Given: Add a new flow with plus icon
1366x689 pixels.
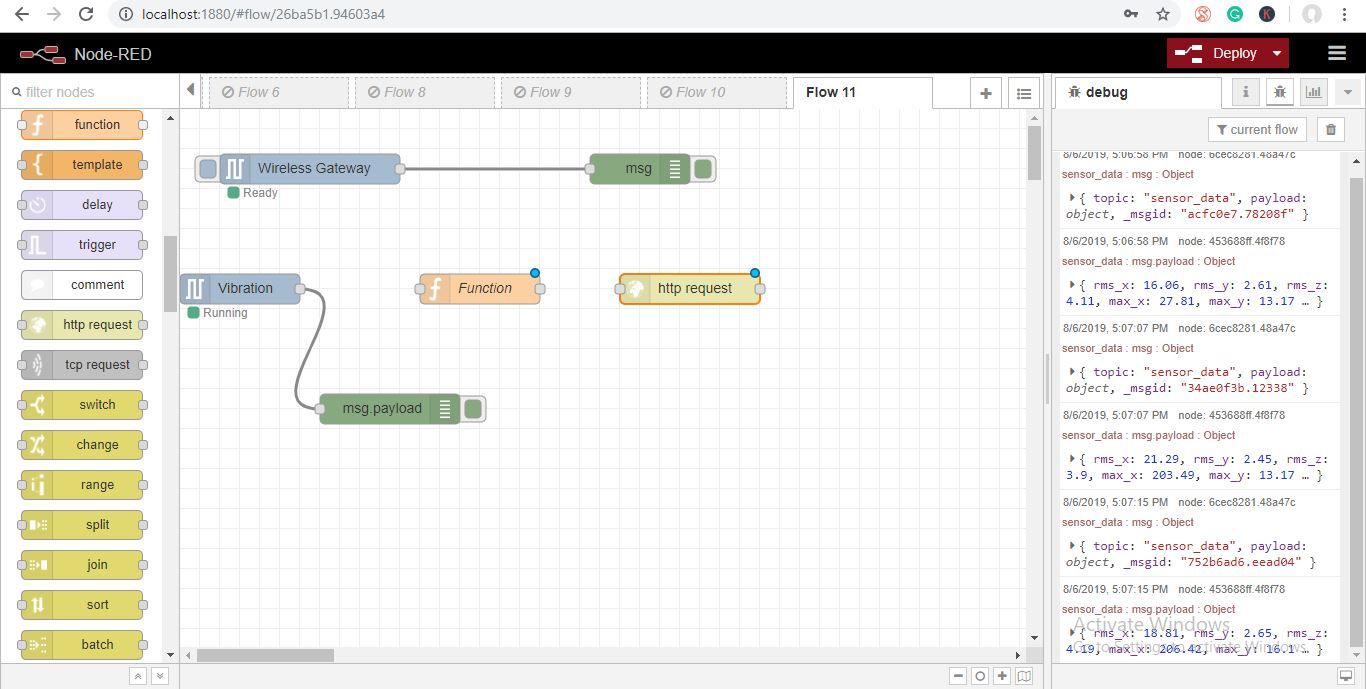Looking at the screenshot, I should click(x=986, y=93).
